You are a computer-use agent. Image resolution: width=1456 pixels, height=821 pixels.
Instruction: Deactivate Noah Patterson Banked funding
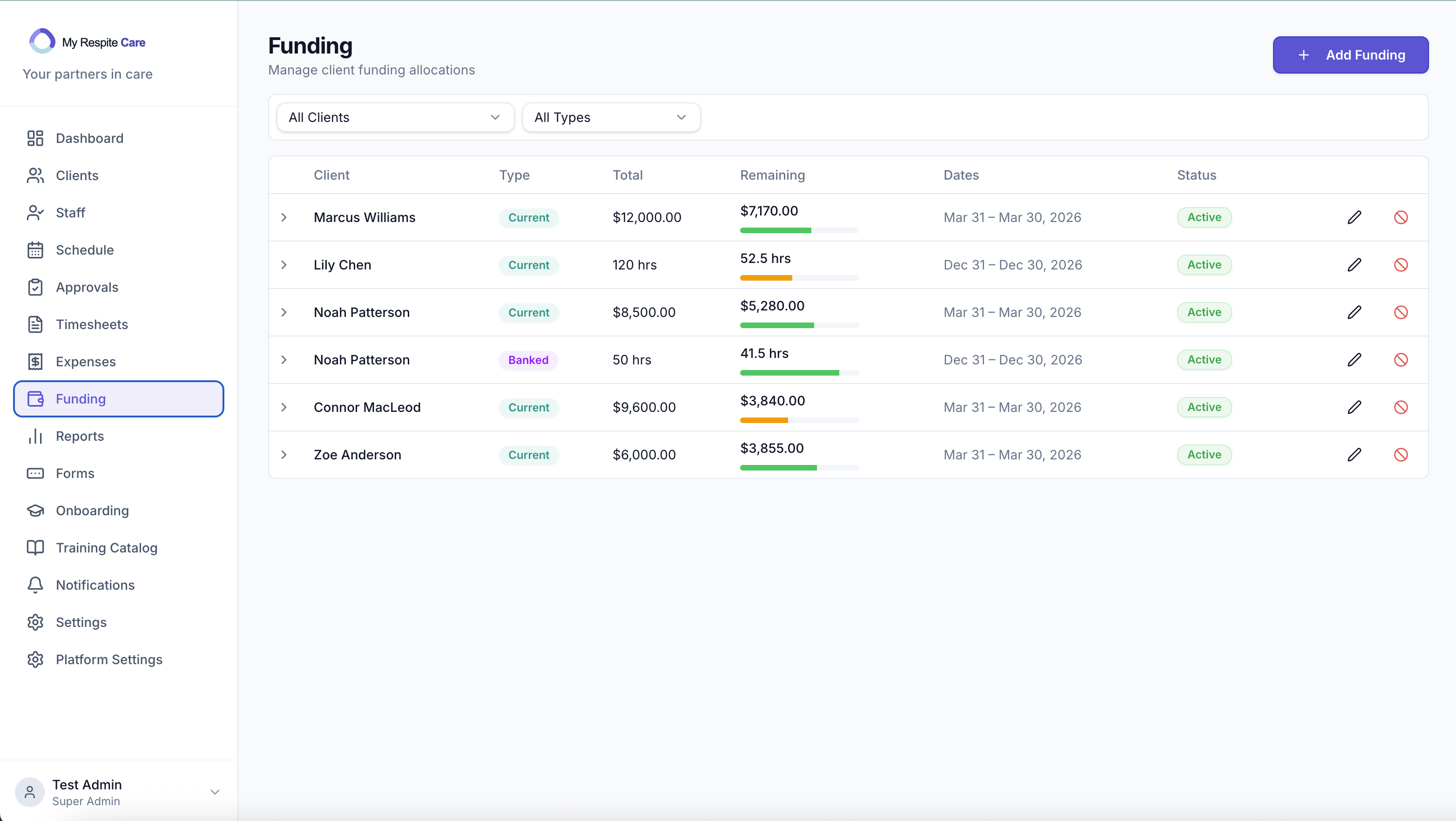(x=1401, y=360)
